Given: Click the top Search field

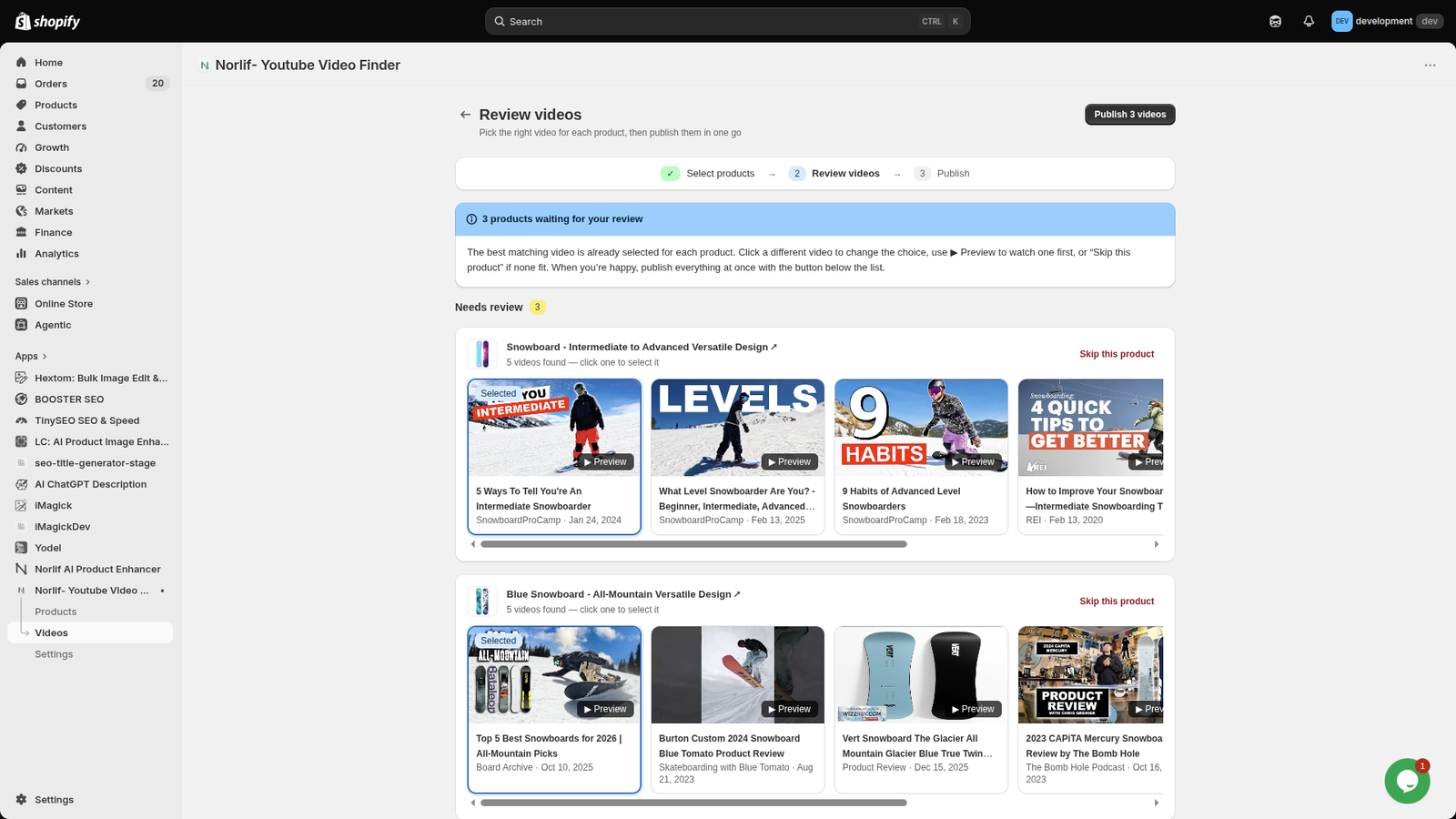Looking at the screenshot, I should click(727, 21).
